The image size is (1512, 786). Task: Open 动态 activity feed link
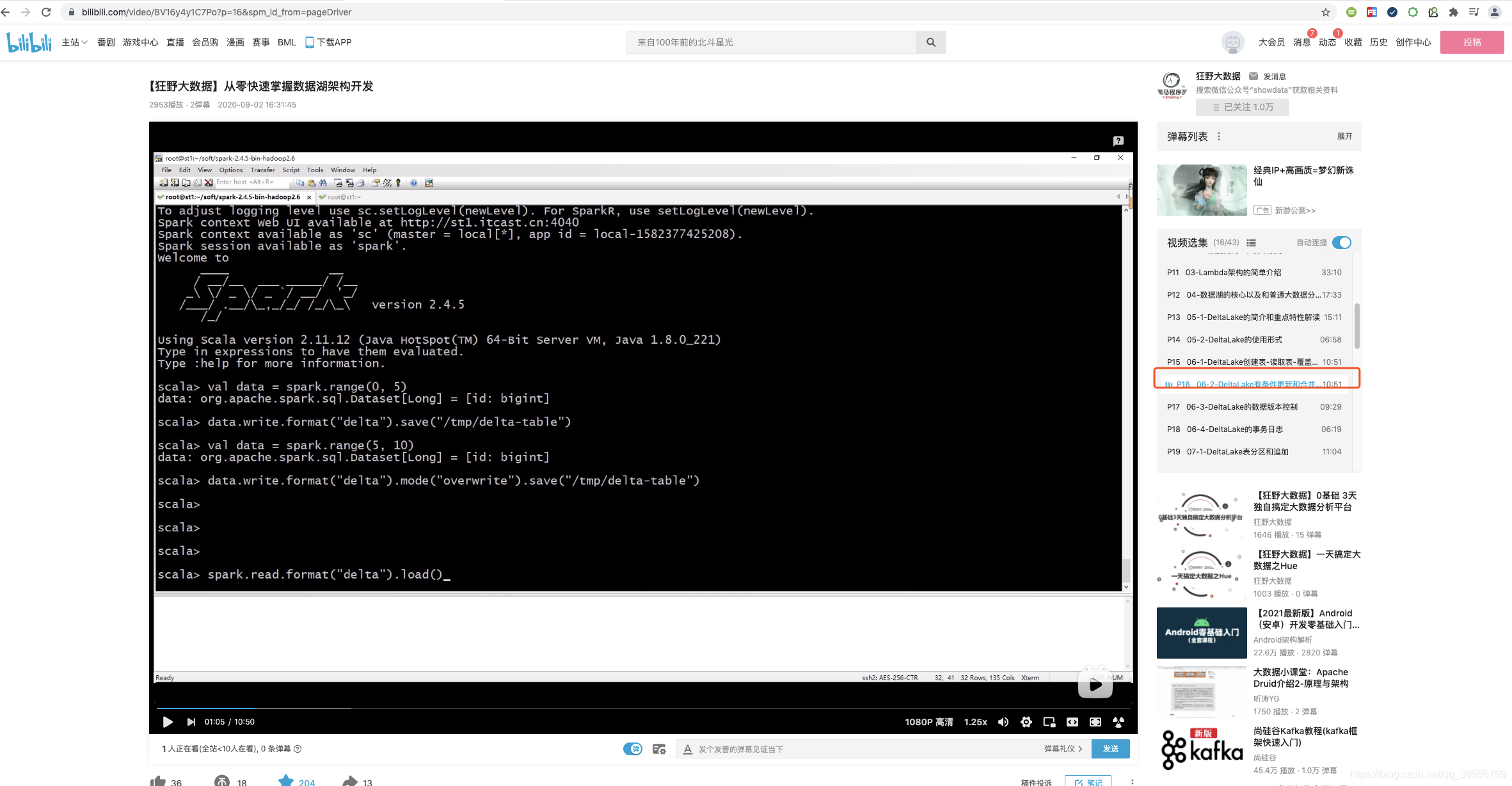coord(1328,42)
